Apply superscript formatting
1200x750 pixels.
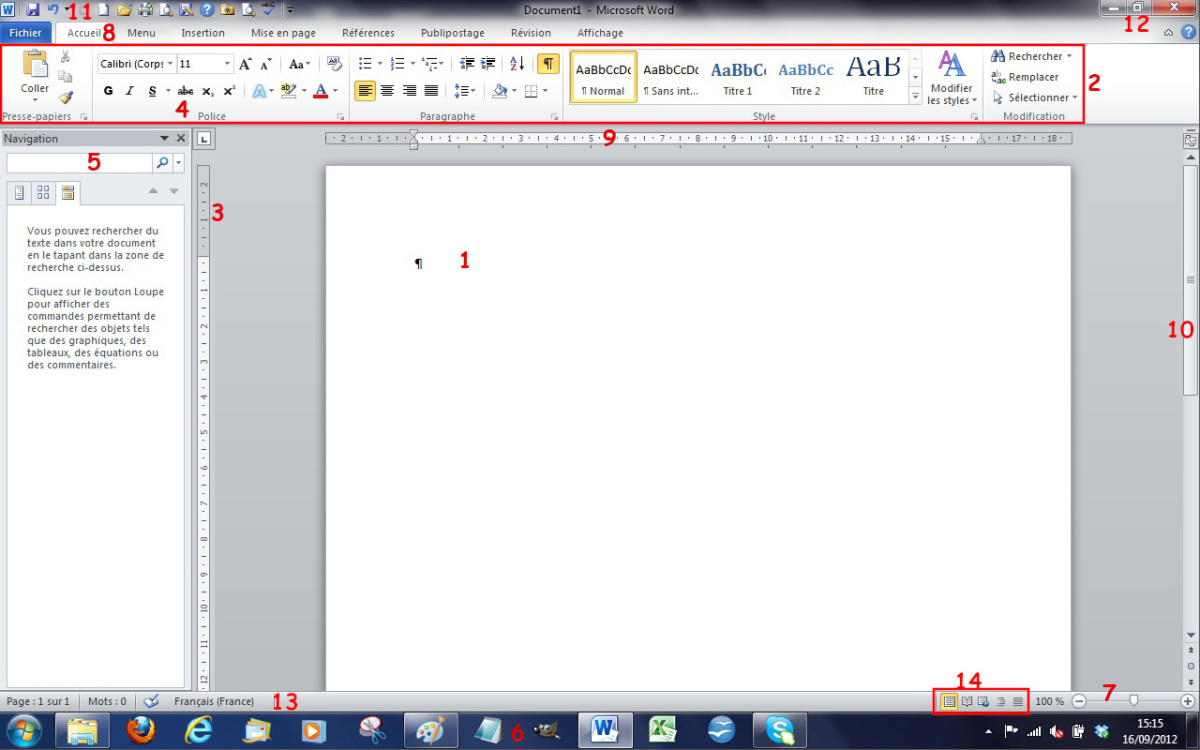[229, 91]
